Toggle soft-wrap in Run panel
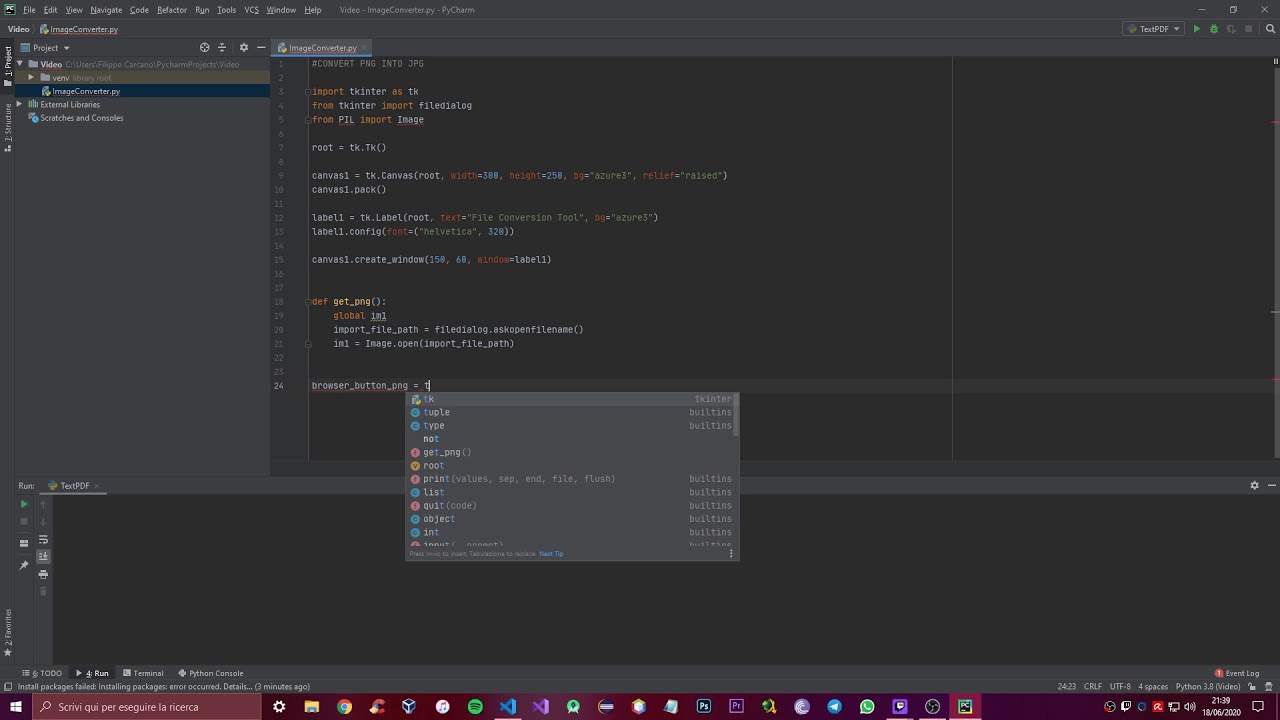1280x720 pixels. (x=43, y=540)
